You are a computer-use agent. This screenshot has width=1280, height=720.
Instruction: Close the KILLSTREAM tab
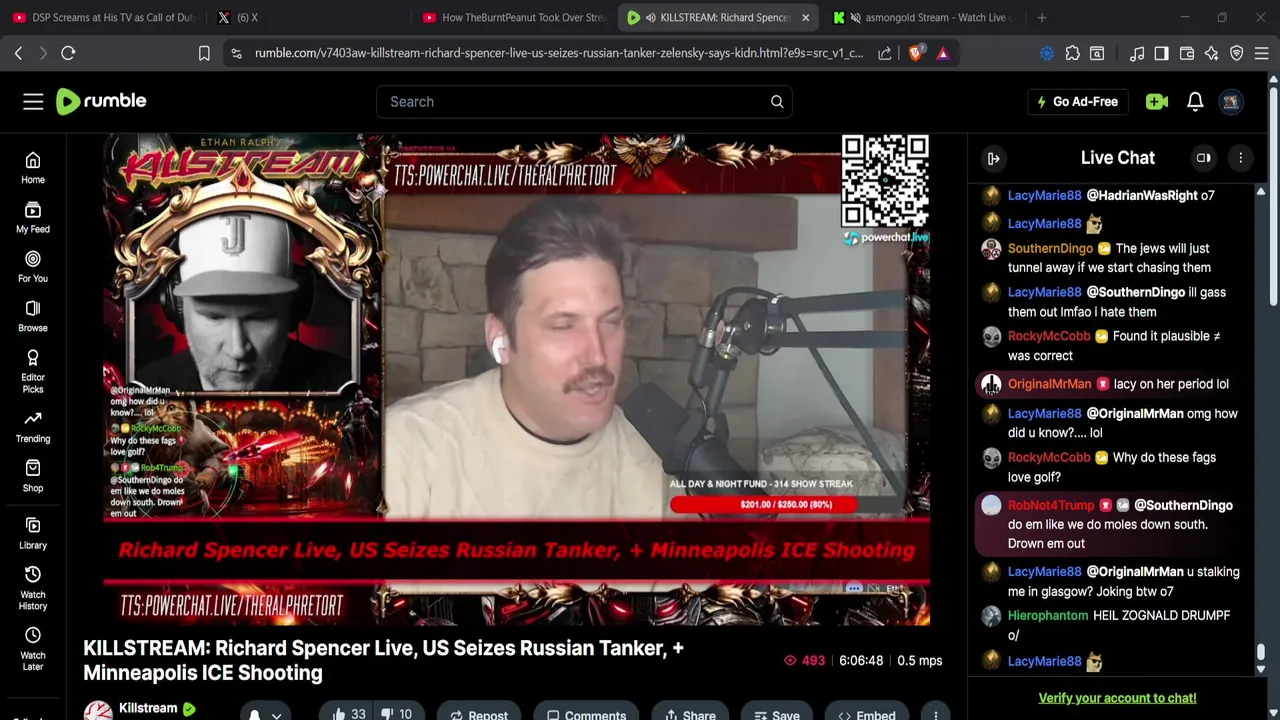click(x=805, y=17)
